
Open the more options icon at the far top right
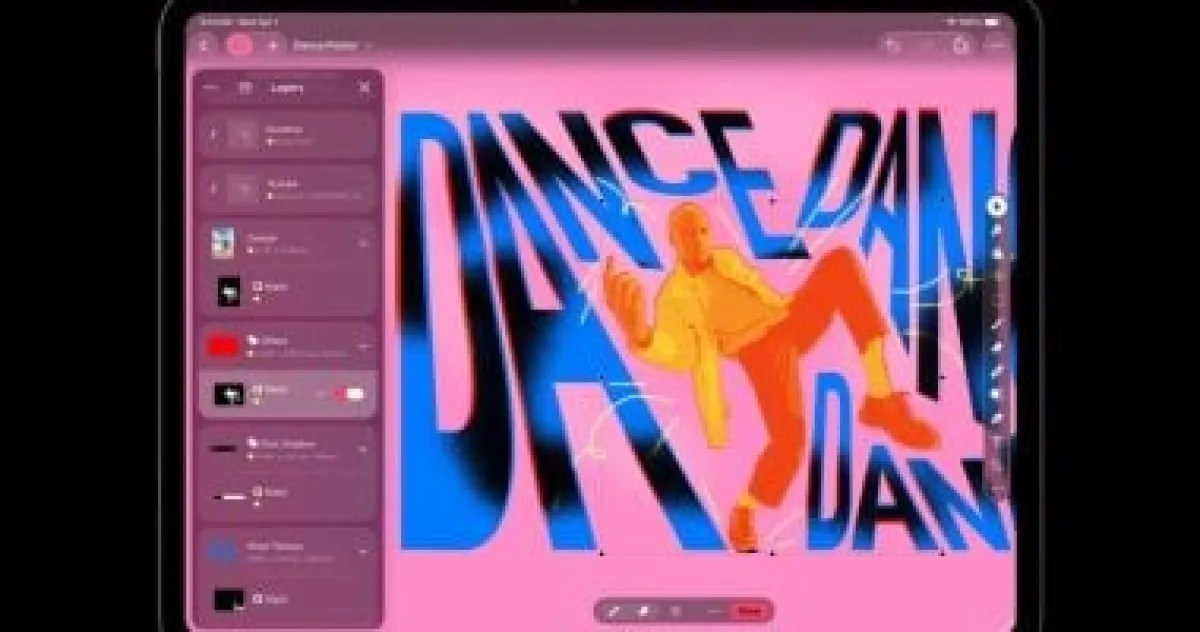997,45
